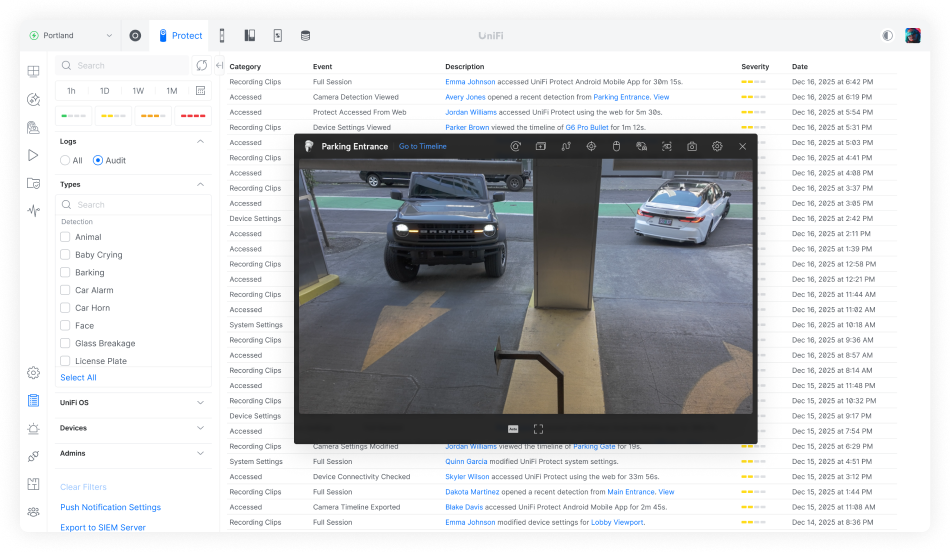This screenshot has height=552, width=950.
Task: Switch to the Protect application tab
Action: [x=180, y=35]
